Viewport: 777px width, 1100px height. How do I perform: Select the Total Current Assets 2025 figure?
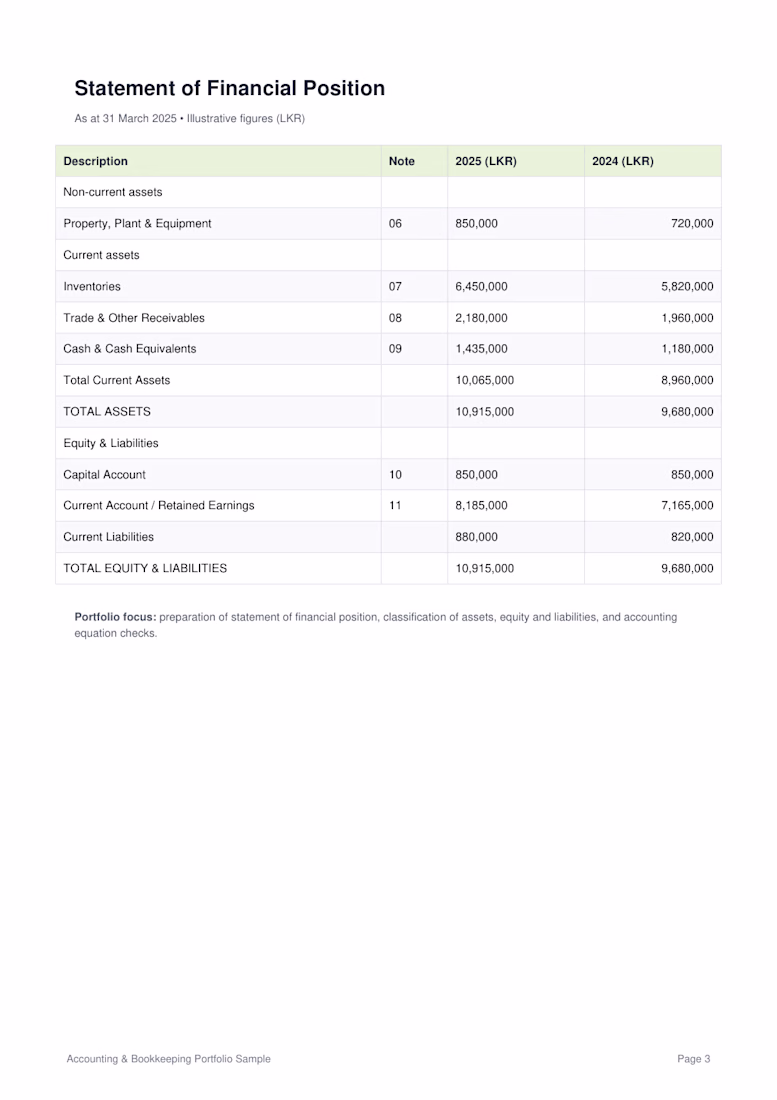click(x=485, y=380)
